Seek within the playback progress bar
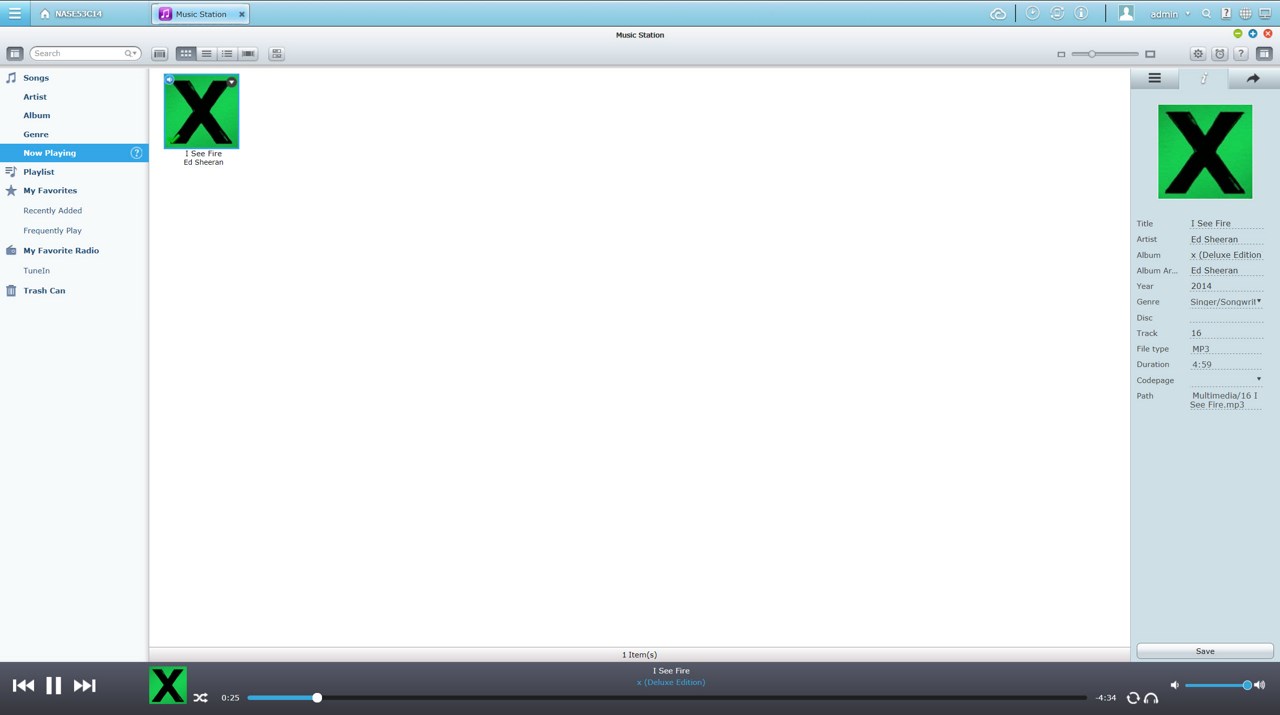 click(x=667, y=698)
